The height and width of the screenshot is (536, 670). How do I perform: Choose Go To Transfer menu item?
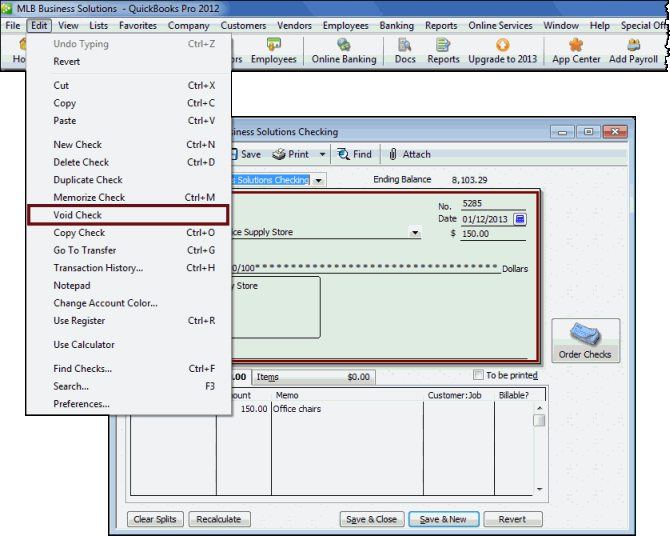pyautogui.click(x=128, y=250)
